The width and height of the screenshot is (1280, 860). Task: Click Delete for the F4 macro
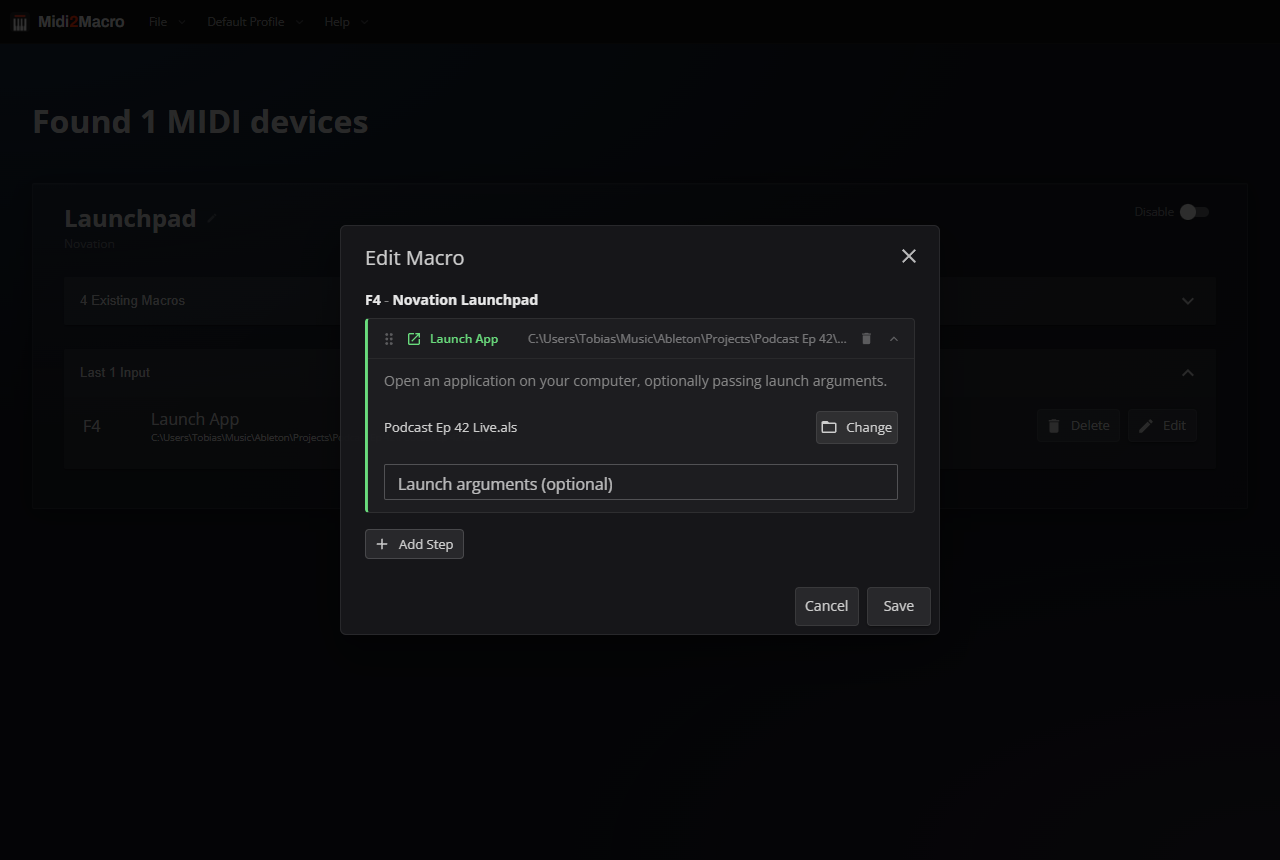pyautogui.click(x=1078, y=425)
